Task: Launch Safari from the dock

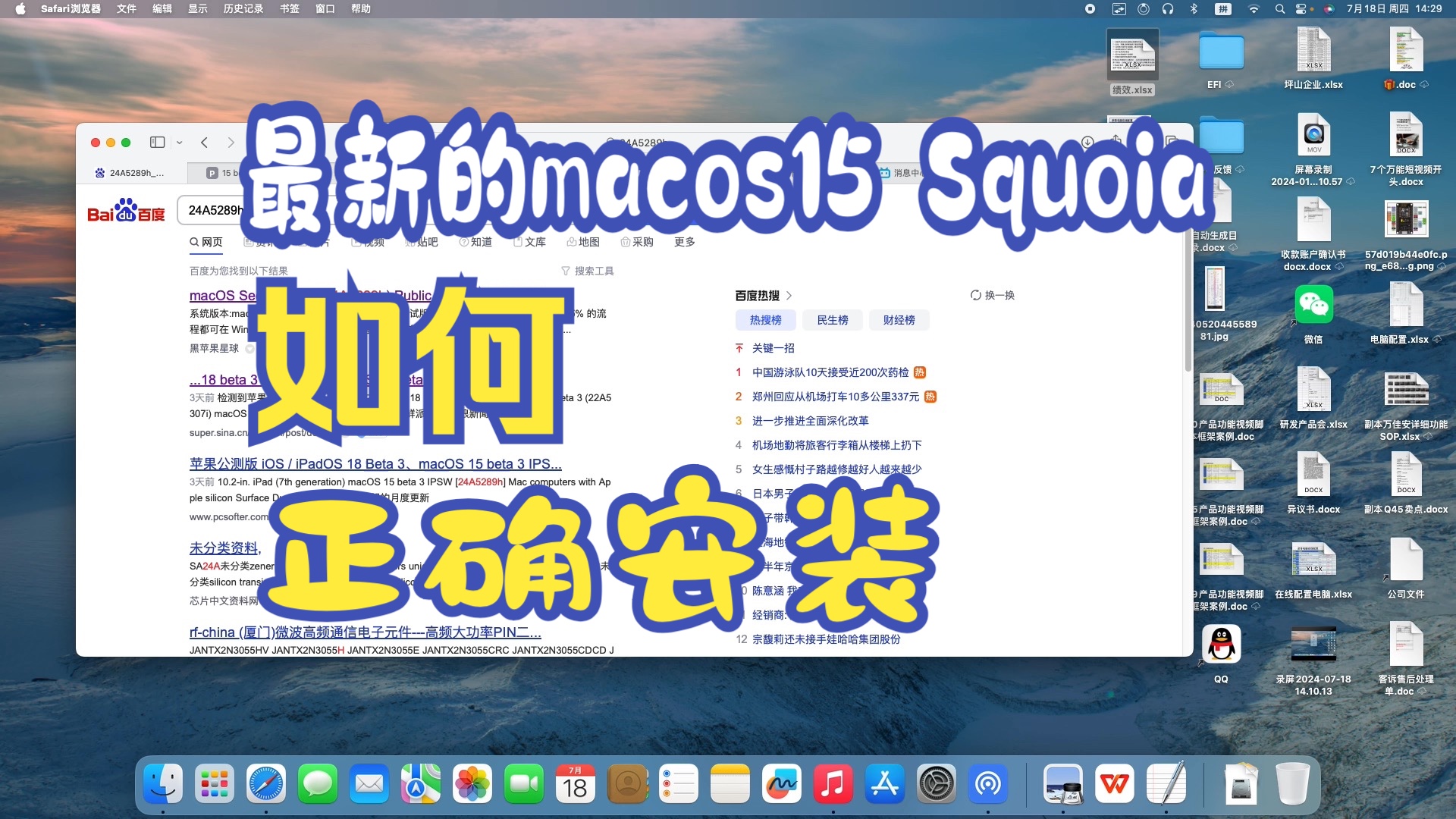Action: [266, 783]
